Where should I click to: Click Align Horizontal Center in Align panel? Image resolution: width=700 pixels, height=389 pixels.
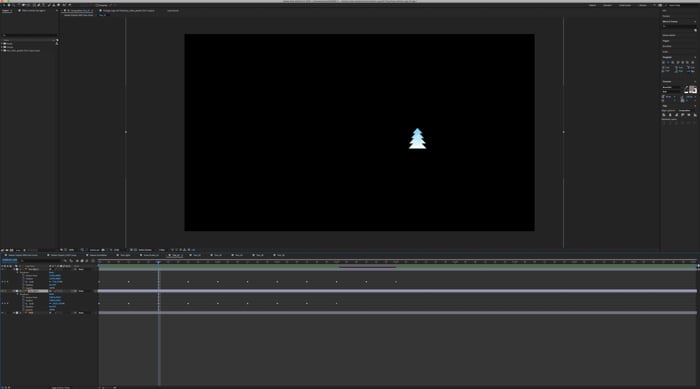(670, 115)
